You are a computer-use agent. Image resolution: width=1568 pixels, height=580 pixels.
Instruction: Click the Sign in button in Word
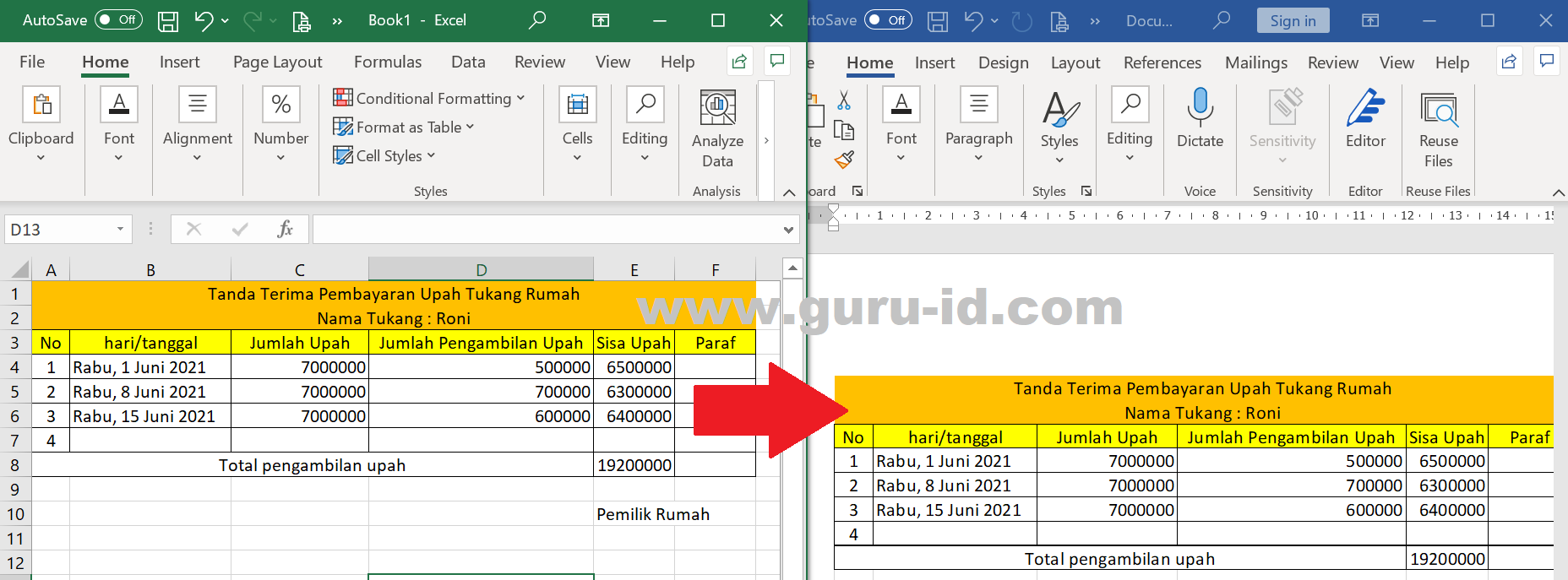1293,20
